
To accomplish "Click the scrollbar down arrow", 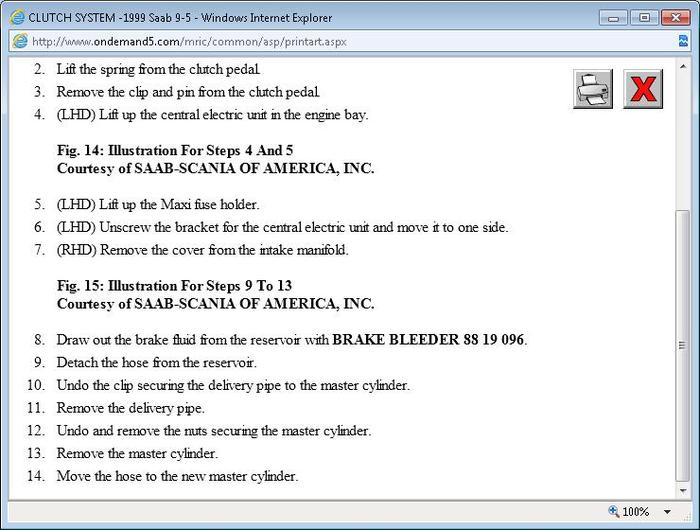I will pyautogui.click(x=683, y=491).
